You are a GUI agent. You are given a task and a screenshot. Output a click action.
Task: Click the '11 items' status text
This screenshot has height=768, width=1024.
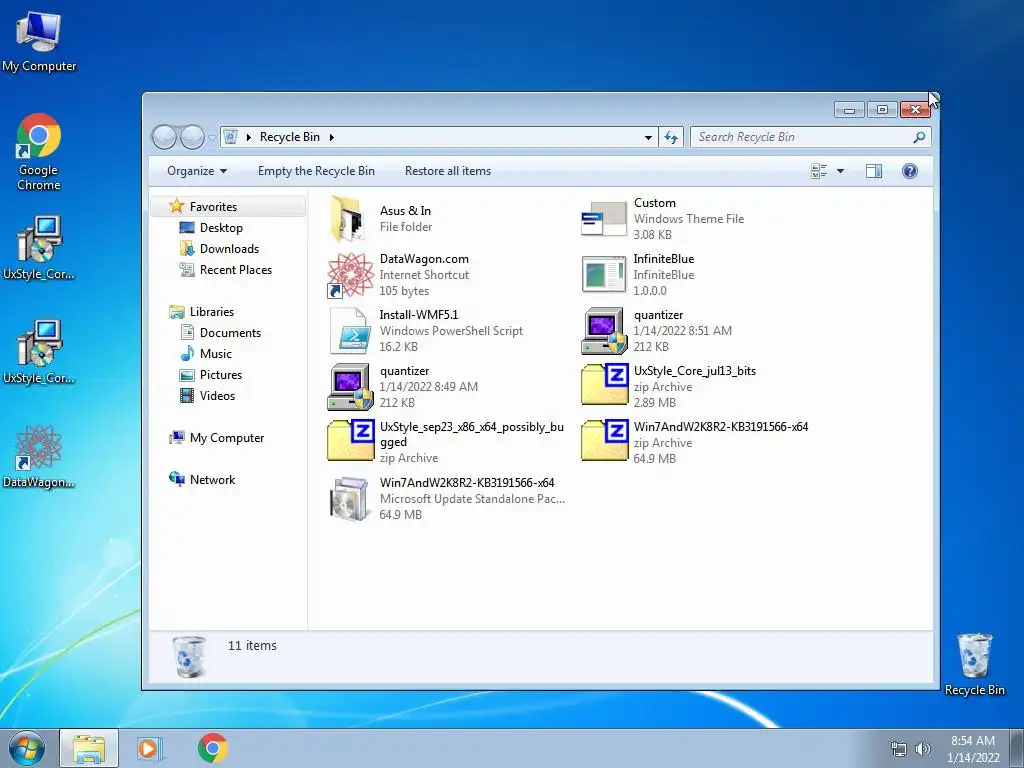[x=252, y=645]
